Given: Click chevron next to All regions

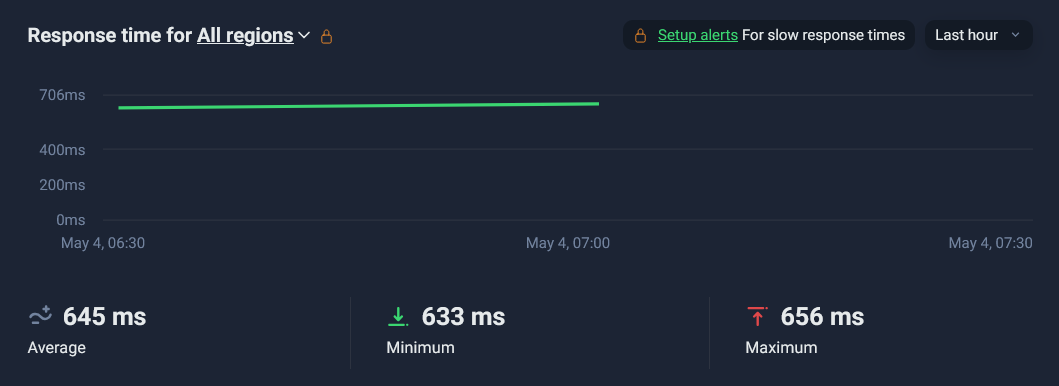Looking at the screenshot, I should 304,36.
